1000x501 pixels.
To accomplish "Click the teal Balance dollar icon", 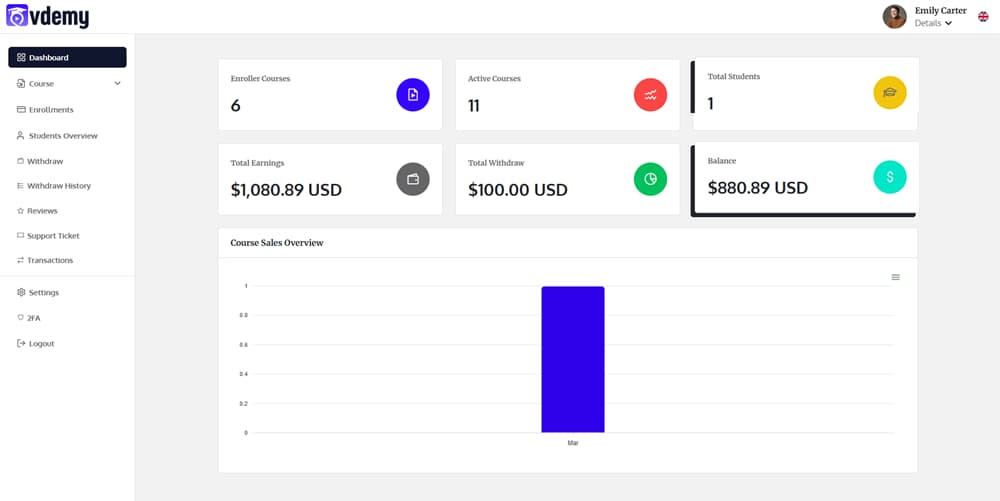I will (x=889, y=177).
